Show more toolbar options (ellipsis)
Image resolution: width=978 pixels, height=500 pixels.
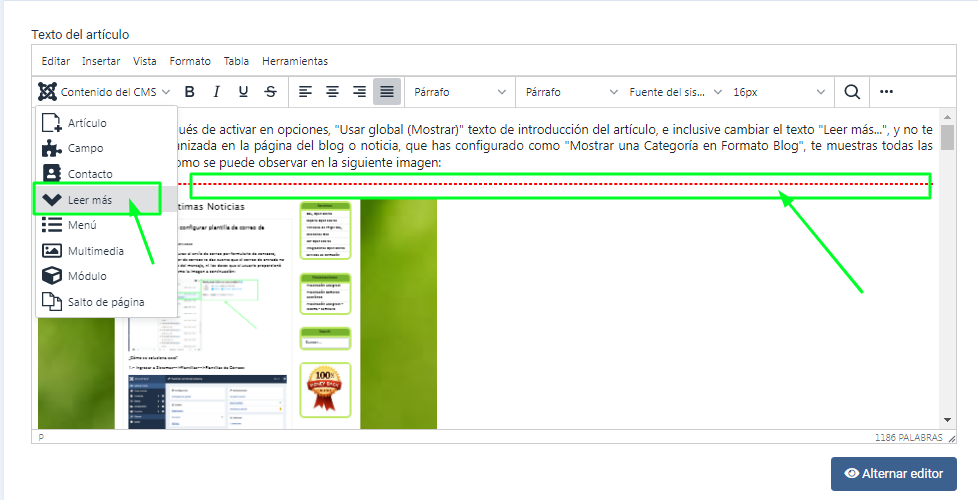point(886,92)
